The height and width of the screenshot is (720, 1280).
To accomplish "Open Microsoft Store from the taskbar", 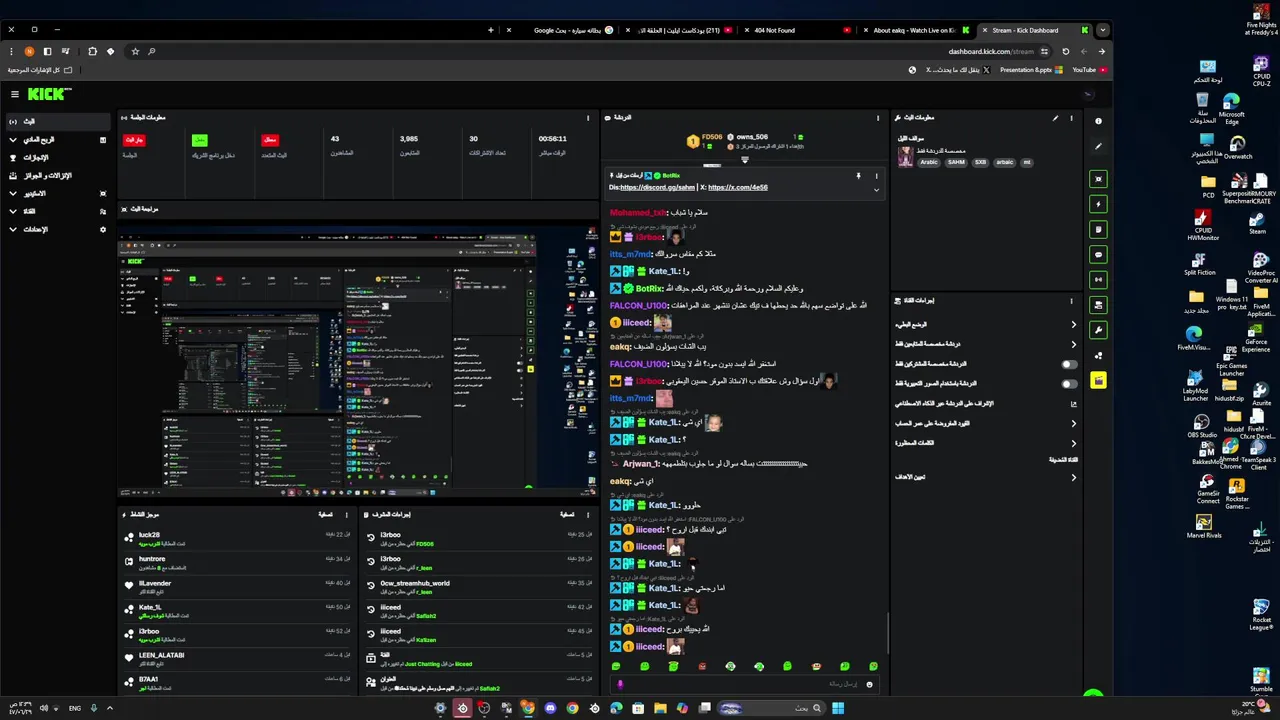I will tap(638, 708).
